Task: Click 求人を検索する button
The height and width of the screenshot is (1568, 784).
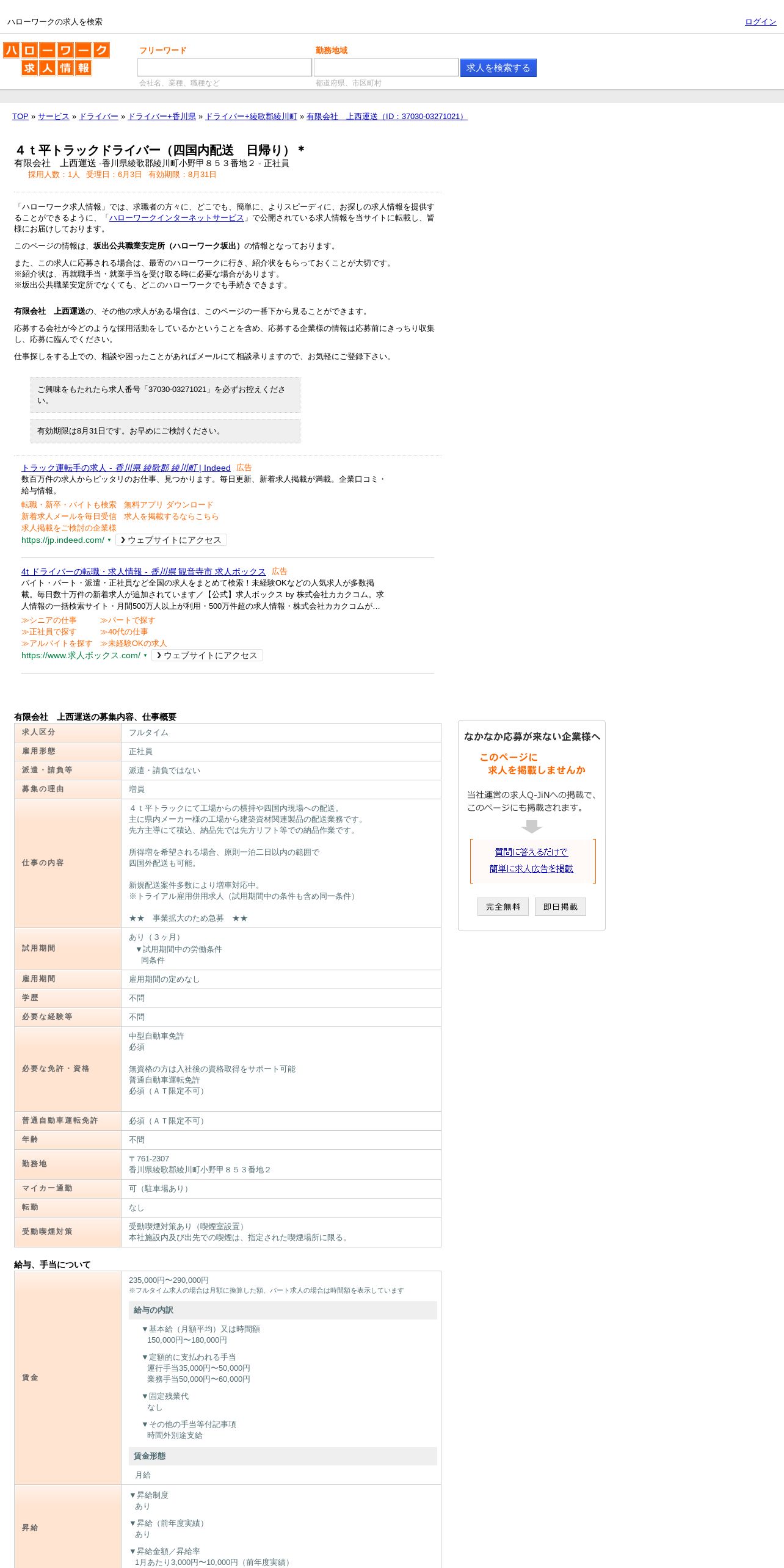Action: 498,68
